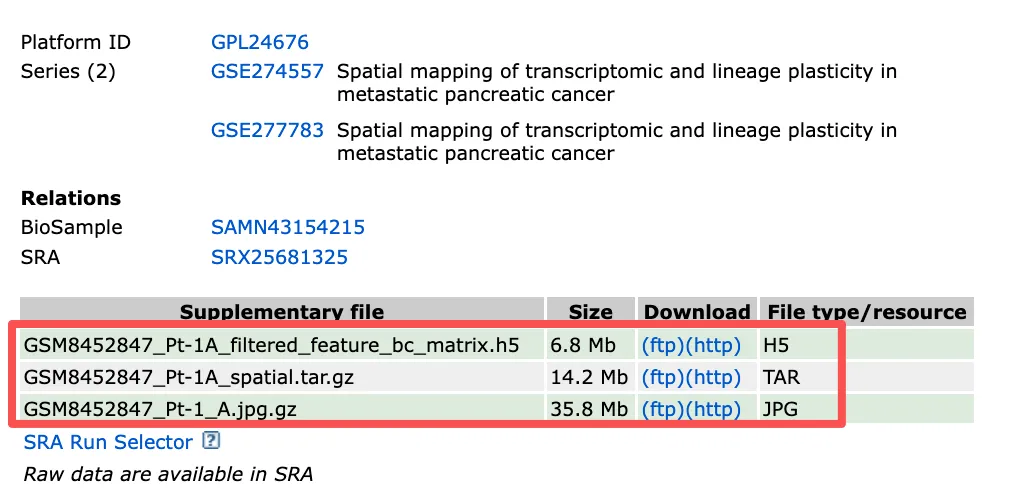Click the Supplementary file column header
This screenshot has width=1012, height=500.
(281, 312)
